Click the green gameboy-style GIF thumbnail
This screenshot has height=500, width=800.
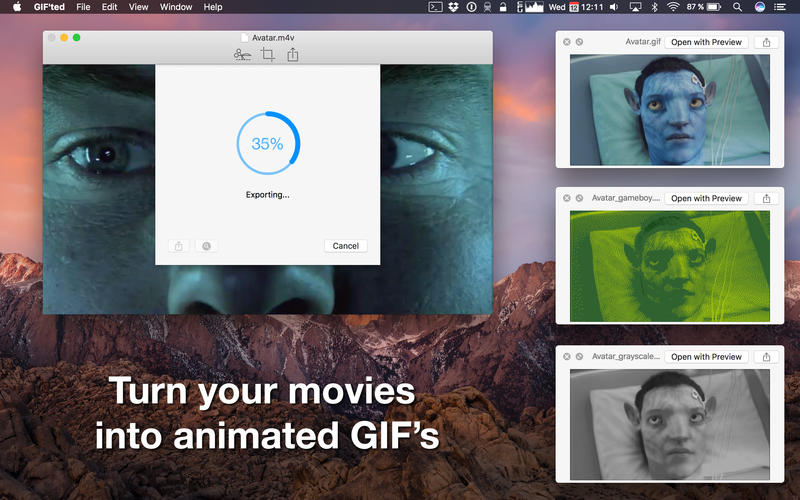[x=670, y=265]
